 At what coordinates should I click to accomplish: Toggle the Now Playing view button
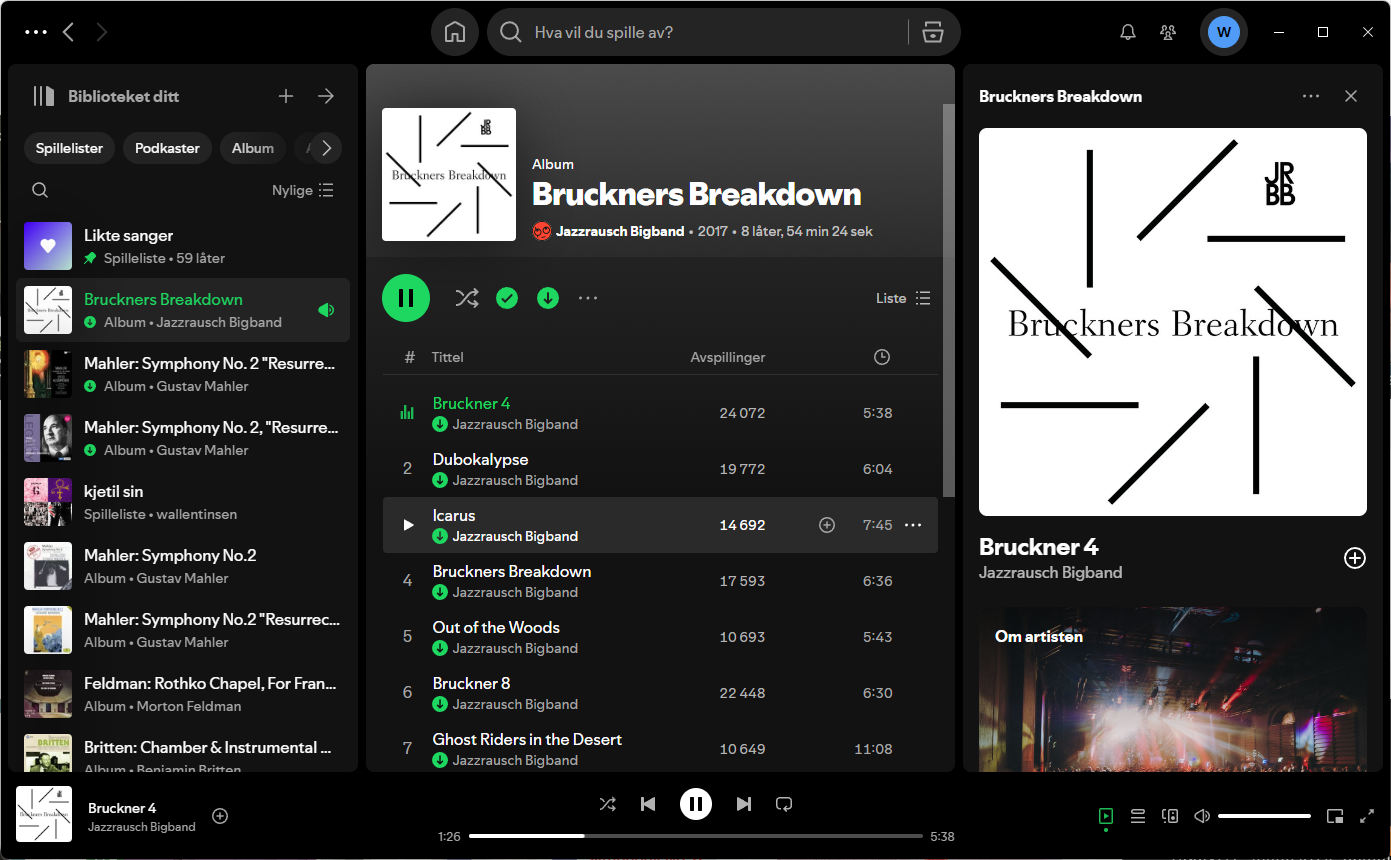1105,817
